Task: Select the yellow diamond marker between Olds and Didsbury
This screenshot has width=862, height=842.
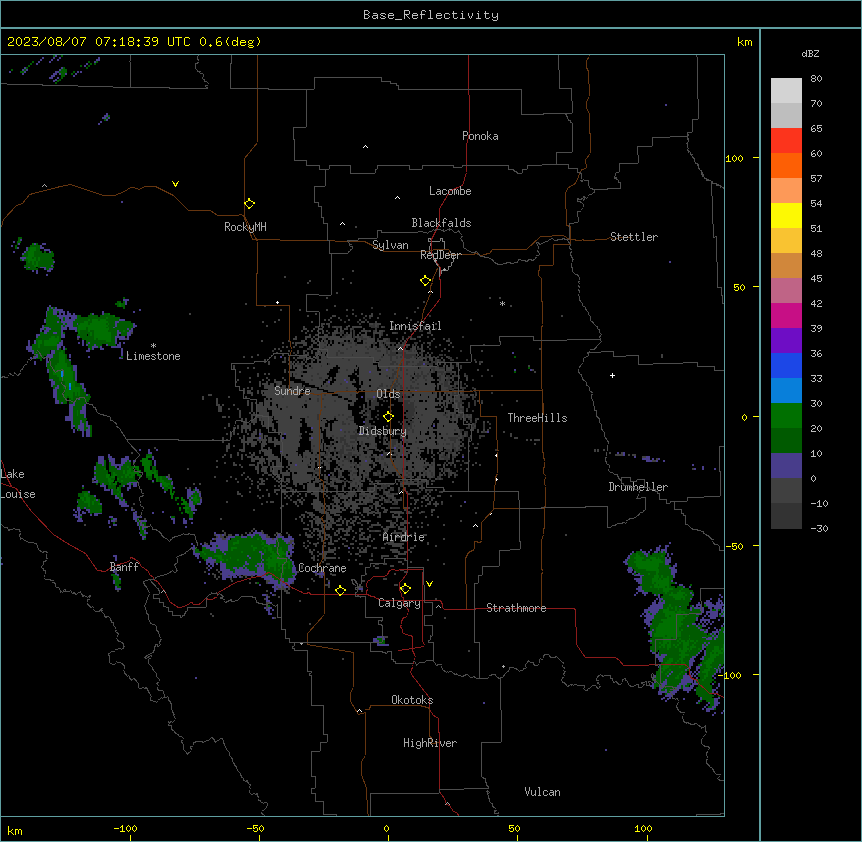Action: [389, 417]
